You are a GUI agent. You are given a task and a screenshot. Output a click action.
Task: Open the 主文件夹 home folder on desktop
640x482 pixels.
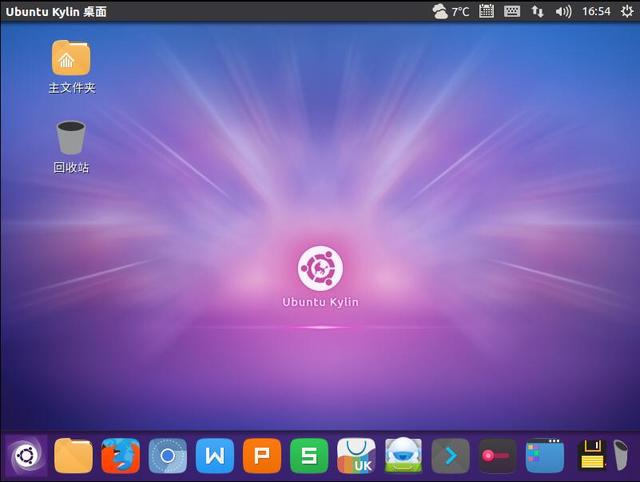71,59
